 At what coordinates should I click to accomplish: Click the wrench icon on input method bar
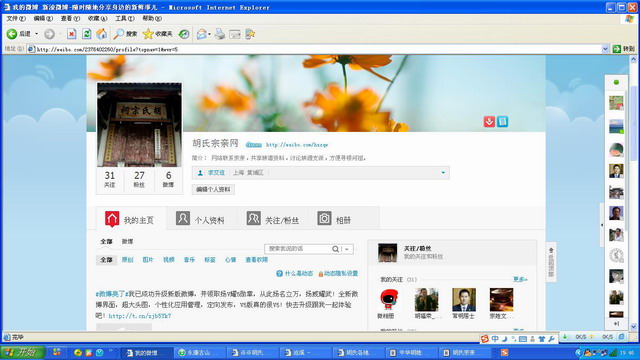pyautogui.click(x=551, y=338)
